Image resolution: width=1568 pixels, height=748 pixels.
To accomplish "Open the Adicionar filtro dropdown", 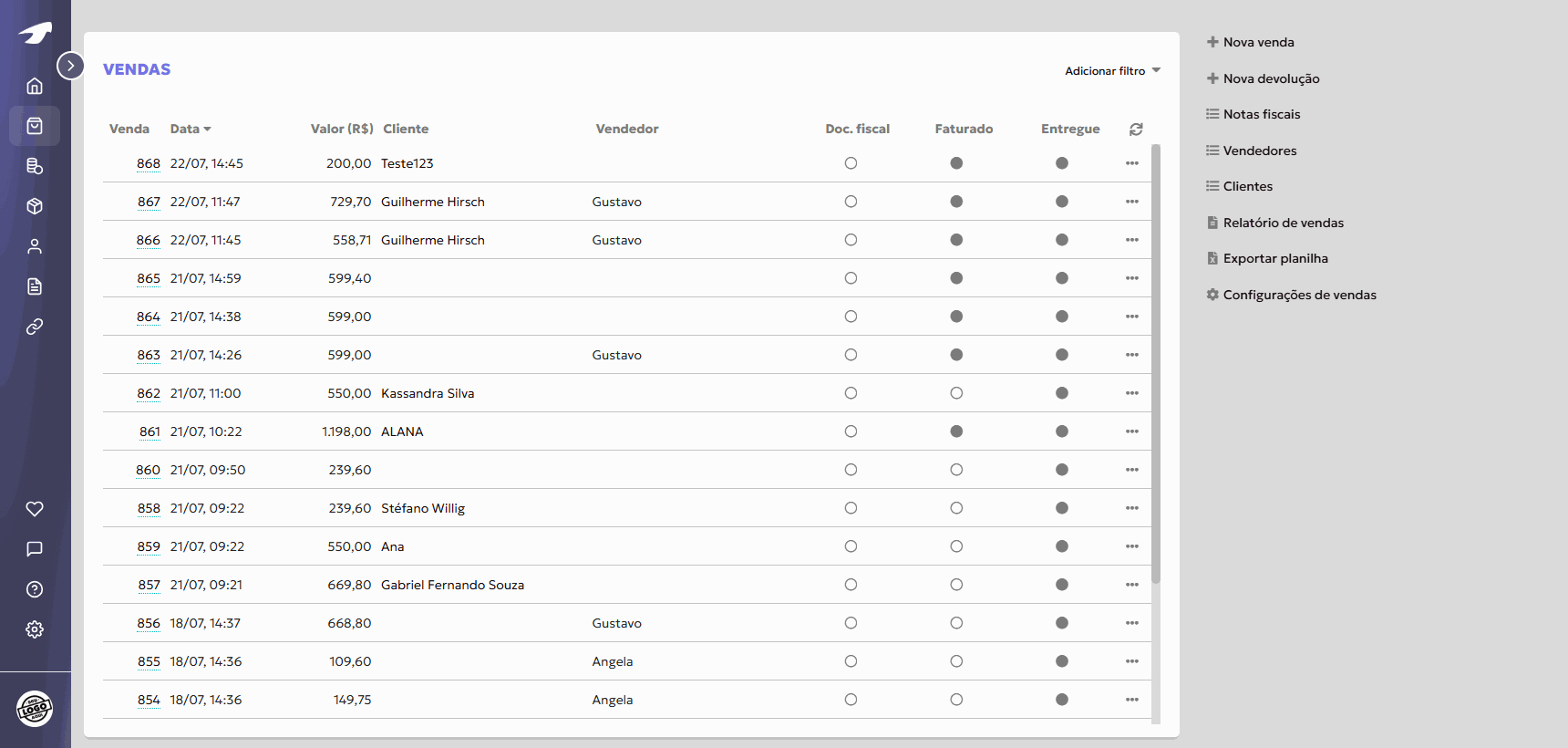I will pyautogui.click(x=1112, y=71).
